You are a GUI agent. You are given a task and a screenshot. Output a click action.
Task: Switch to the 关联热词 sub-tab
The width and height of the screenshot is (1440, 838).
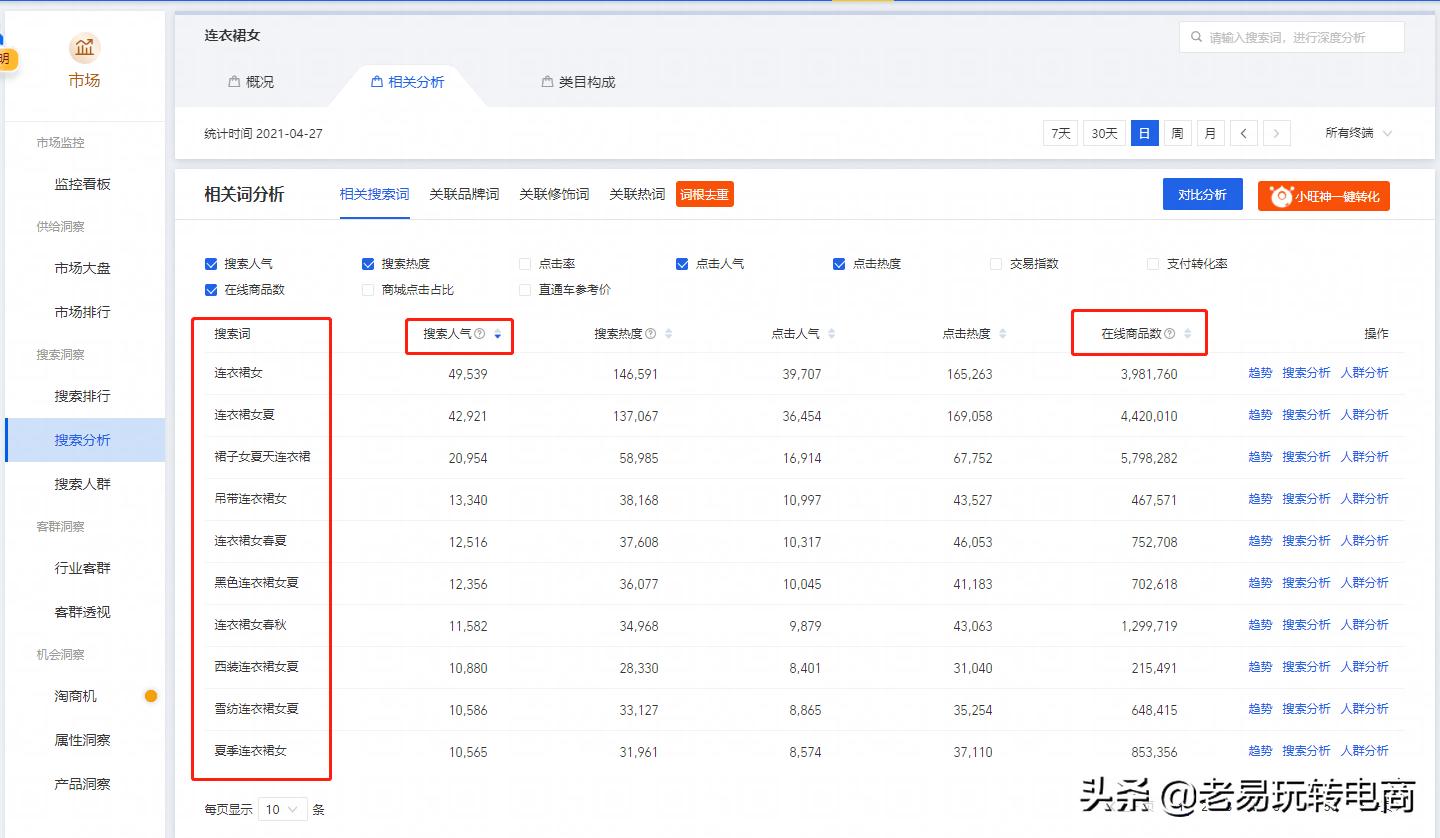(638, 195)
